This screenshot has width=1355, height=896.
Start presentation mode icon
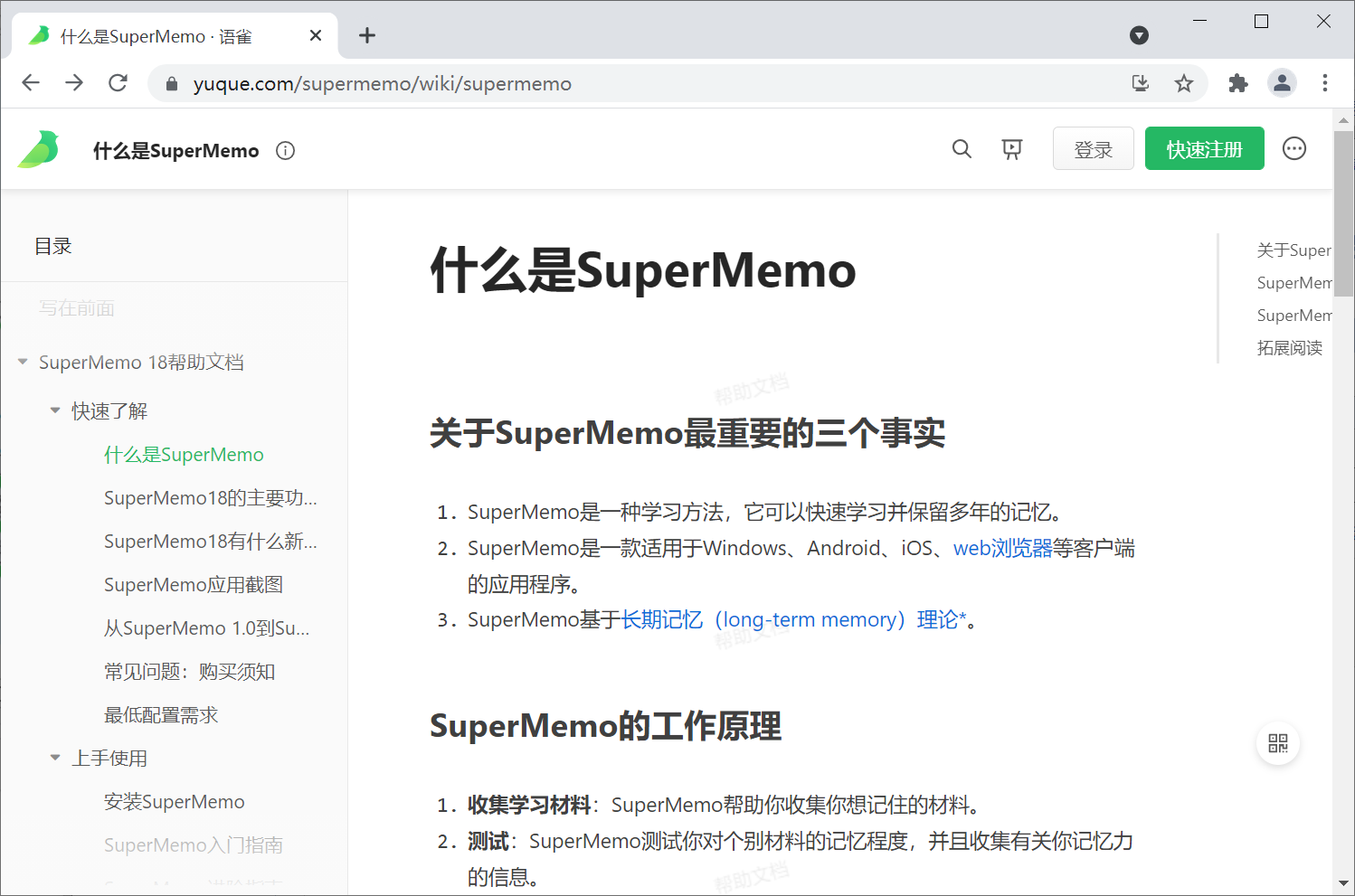coord(1012,149)
